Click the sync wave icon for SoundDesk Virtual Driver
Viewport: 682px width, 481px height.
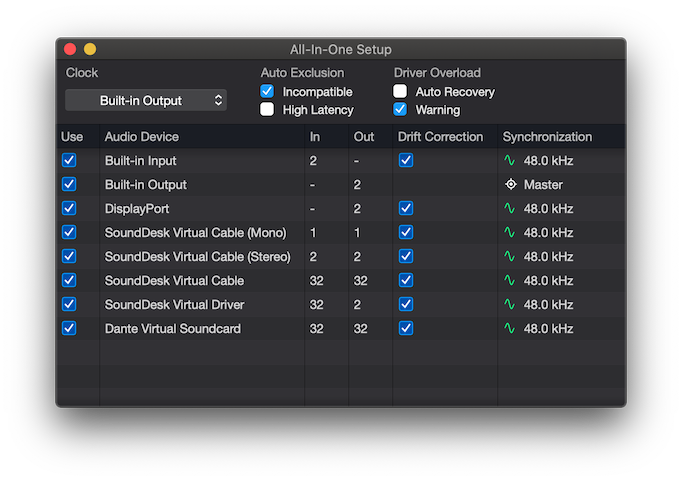(509, 305)
